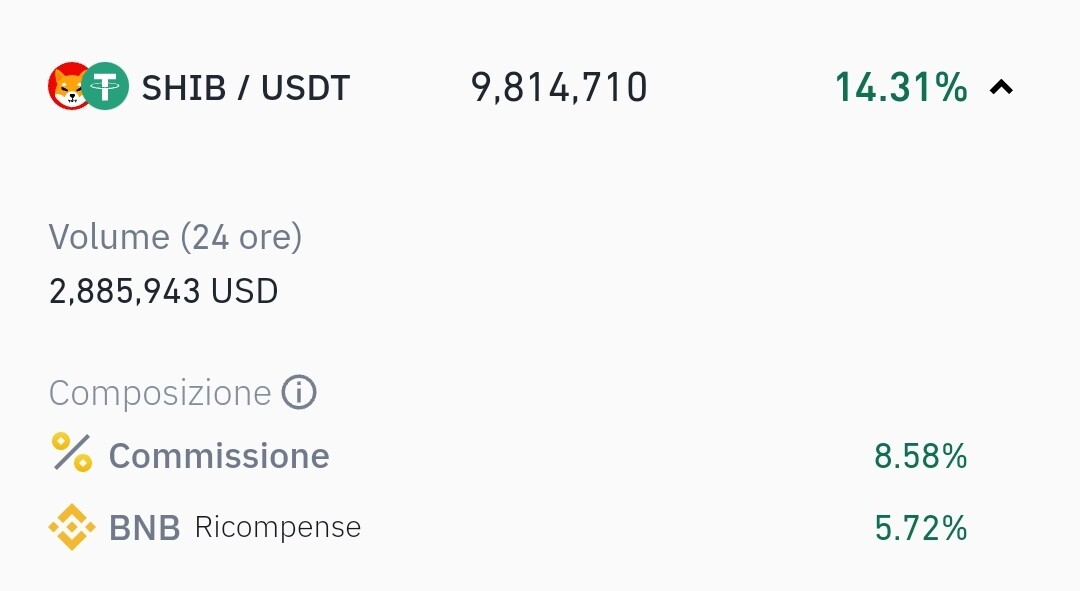Viewport: 1080px width, 591px height.
Task: Click the BNB diamond logo icon
Action: (x=72, y=527)
